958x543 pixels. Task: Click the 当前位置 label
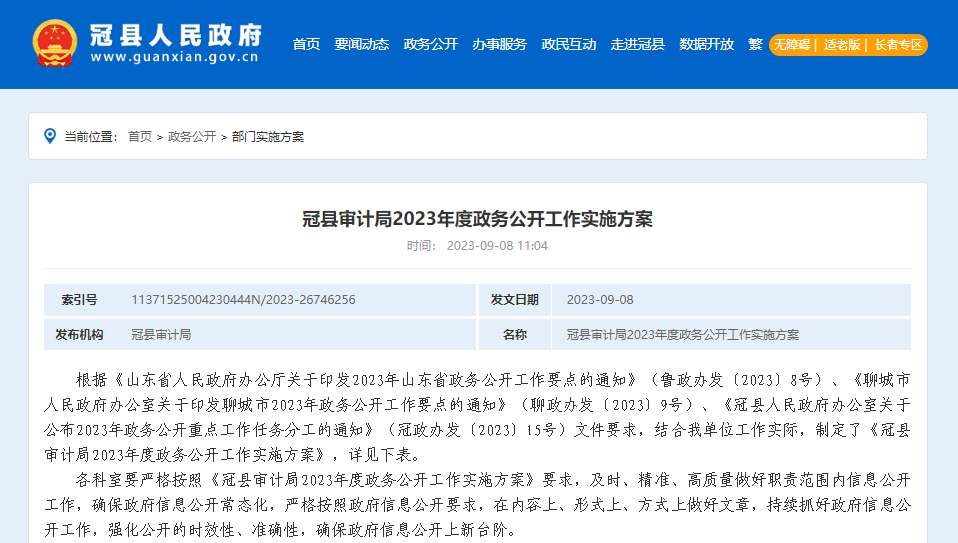90,137
